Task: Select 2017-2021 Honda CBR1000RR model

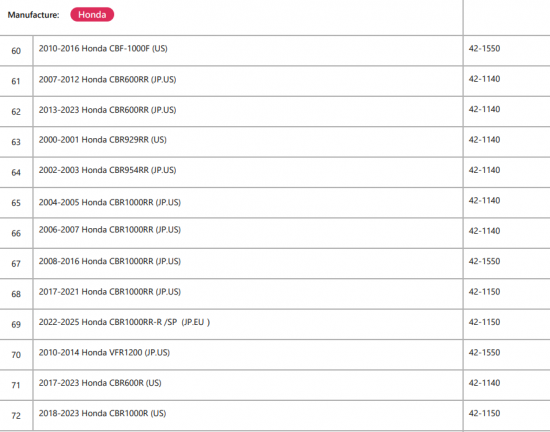Action: click(x=109, y=292)
